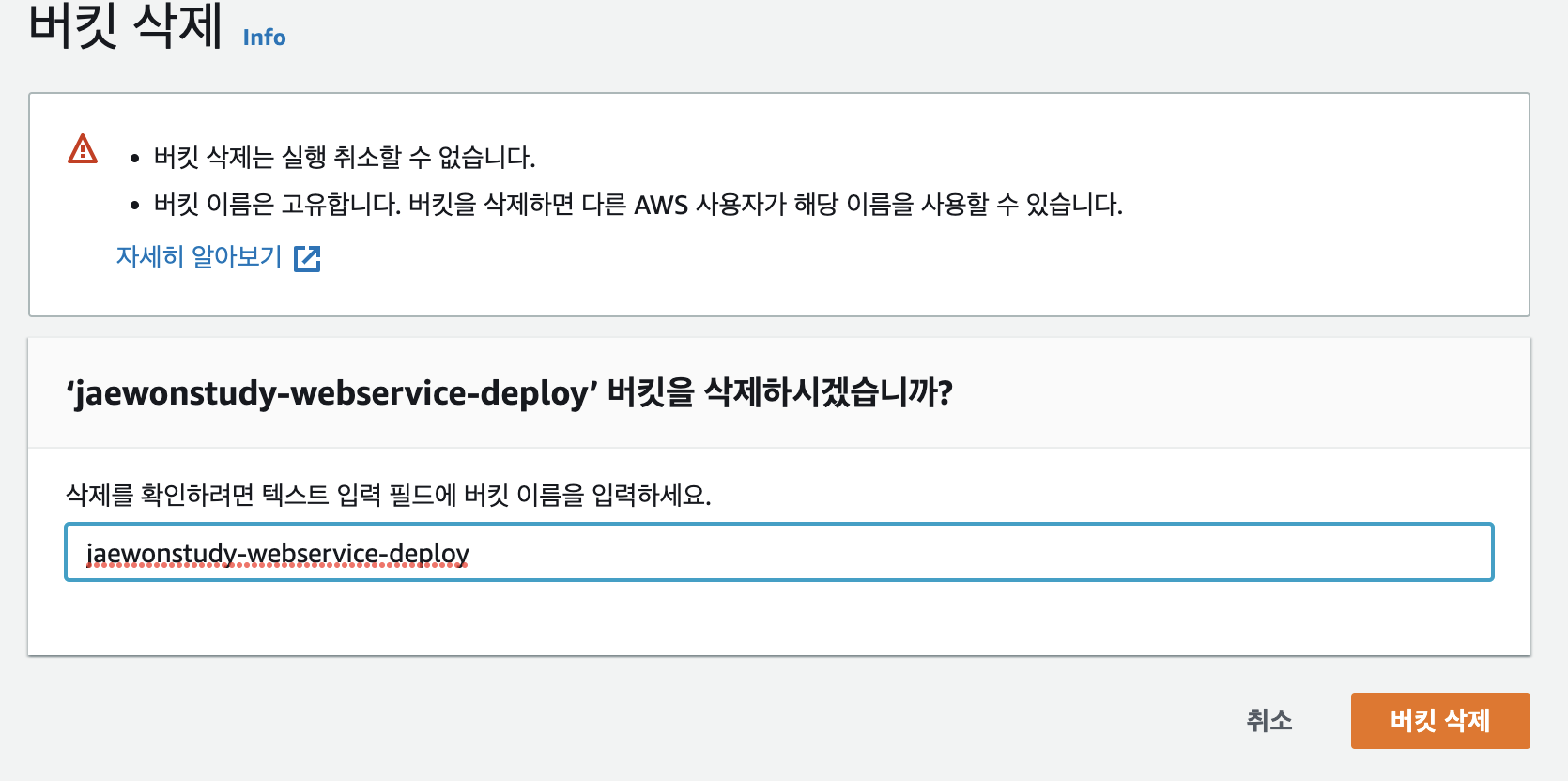The width and height of the screenshot is (1568, 781).
Task: Click the 취소 cancel button
Action: click(1269, 721)
